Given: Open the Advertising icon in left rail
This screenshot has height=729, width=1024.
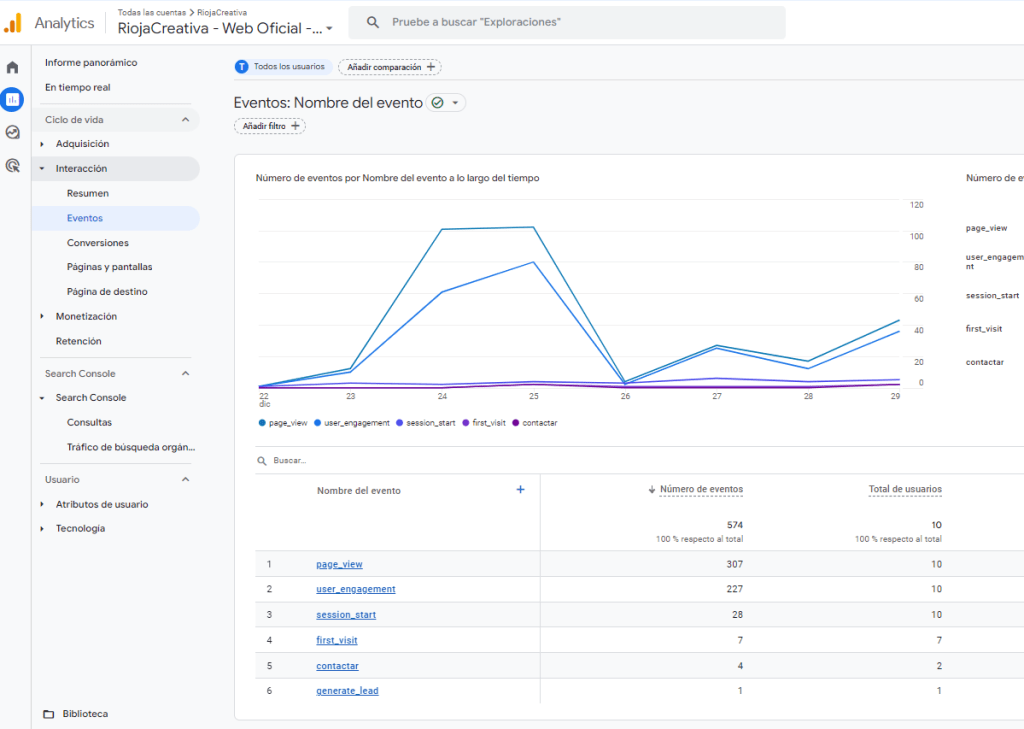Looking at the screenshot, I should 12,165.
